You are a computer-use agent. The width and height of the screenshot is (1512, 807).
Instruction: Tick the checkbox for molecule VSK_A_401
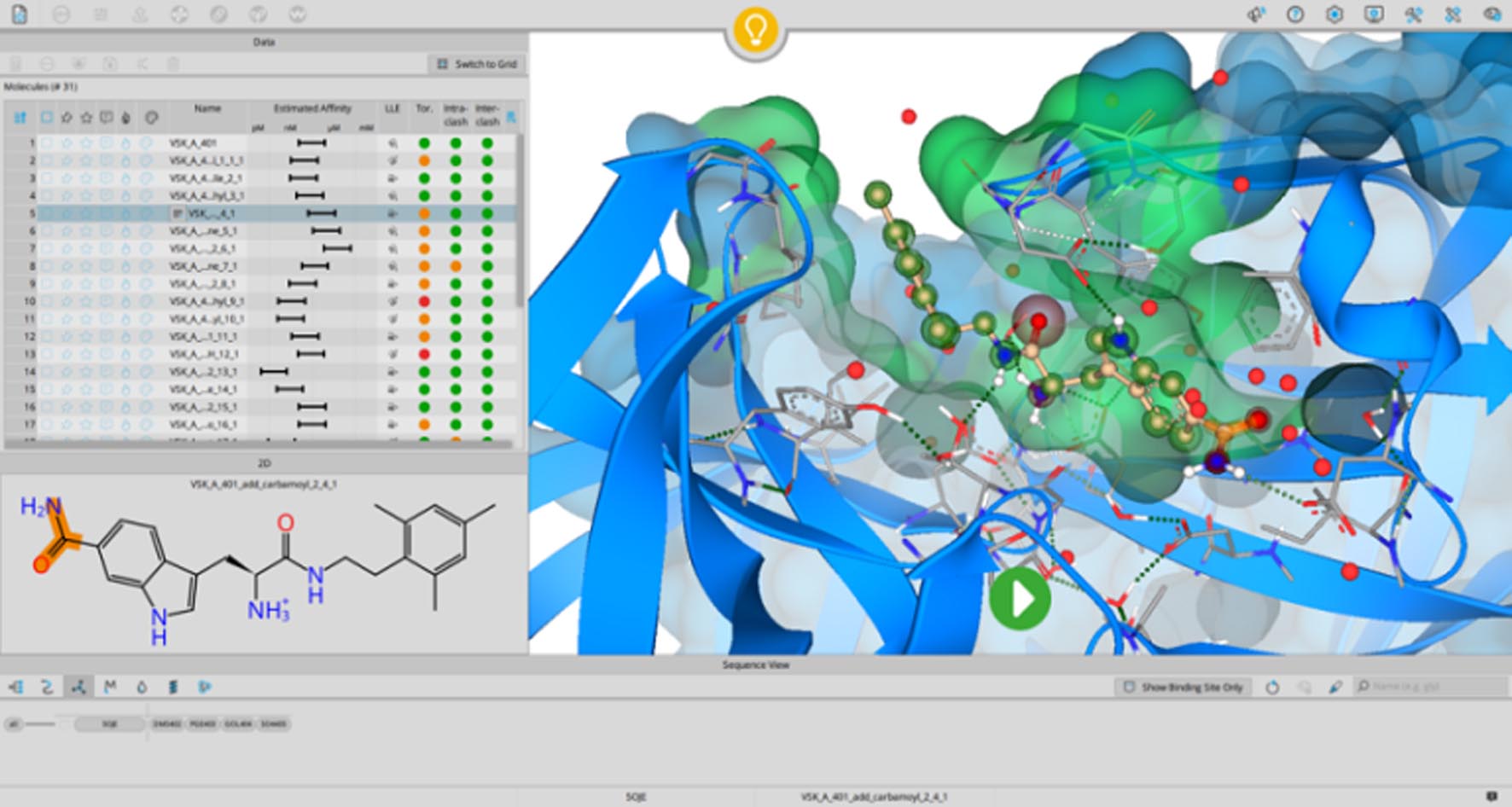pos(47,143)
